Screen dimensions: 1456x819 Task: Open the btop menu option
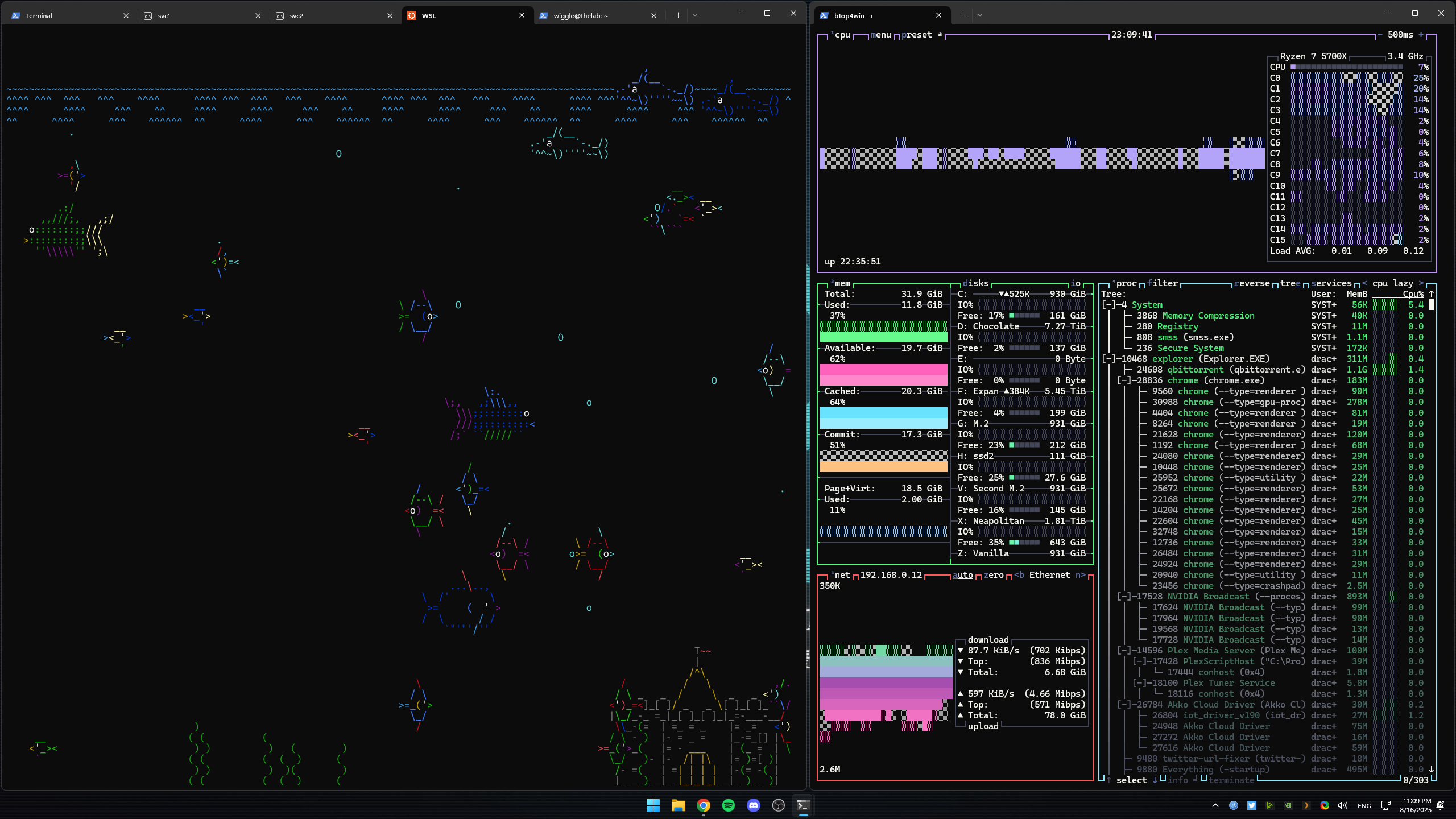pyautogui.click(x=880, y=35)
